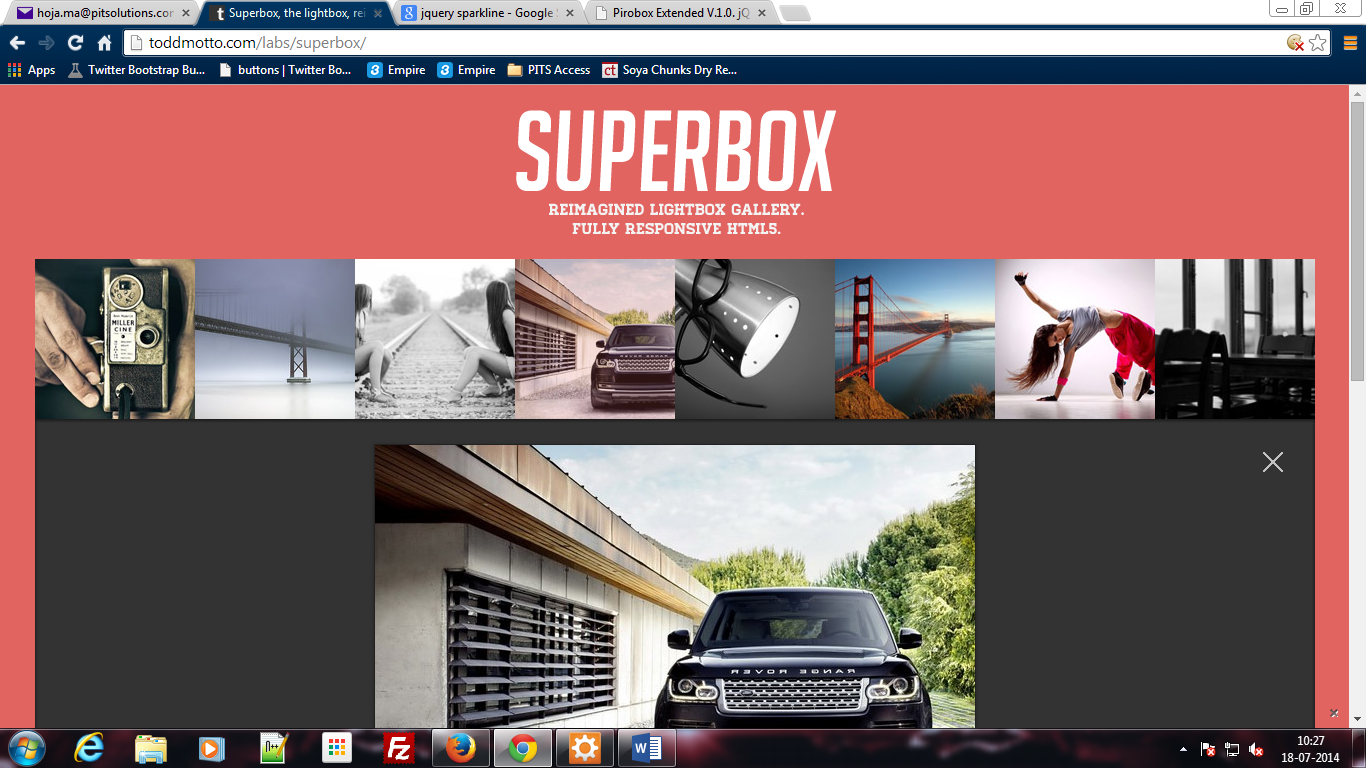Click the dancing girl thumbnail
The image size is (1366, 768).
click(x=1075, y=339)
